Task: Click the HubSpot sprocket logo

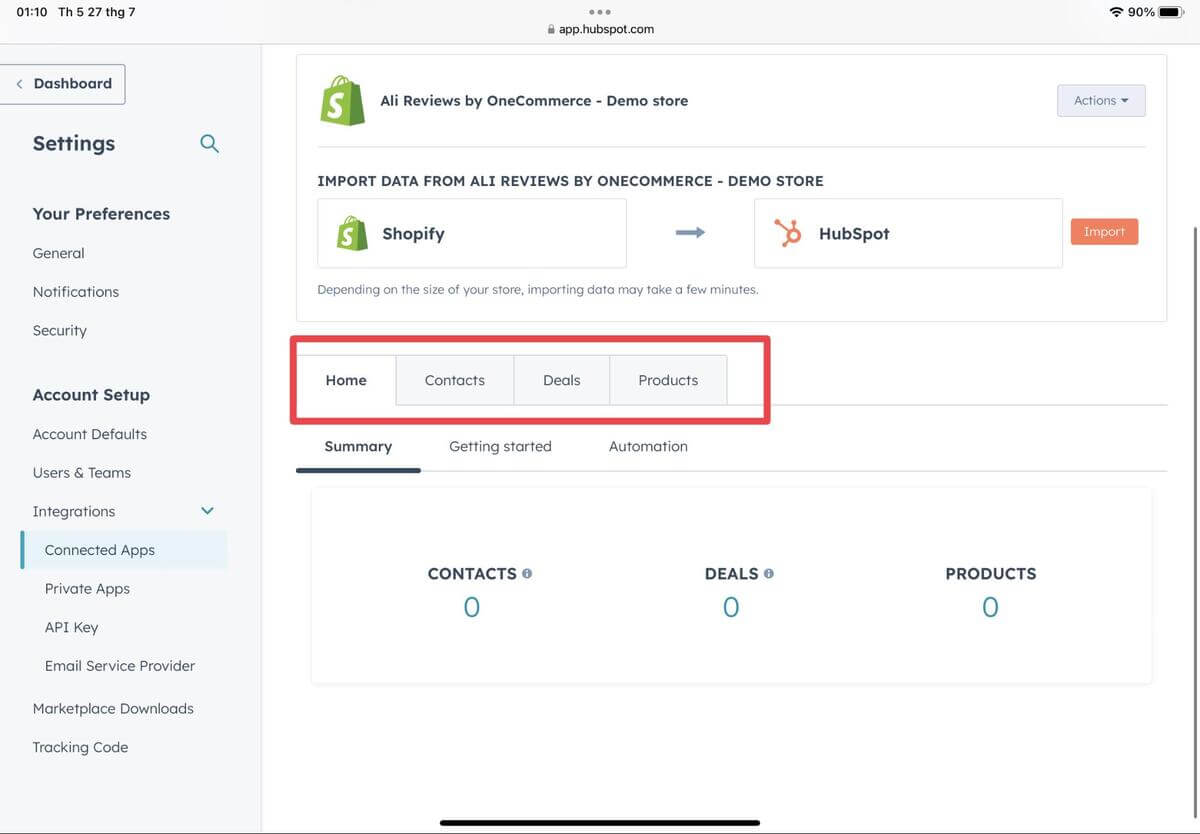Action: tap(788, 233)
